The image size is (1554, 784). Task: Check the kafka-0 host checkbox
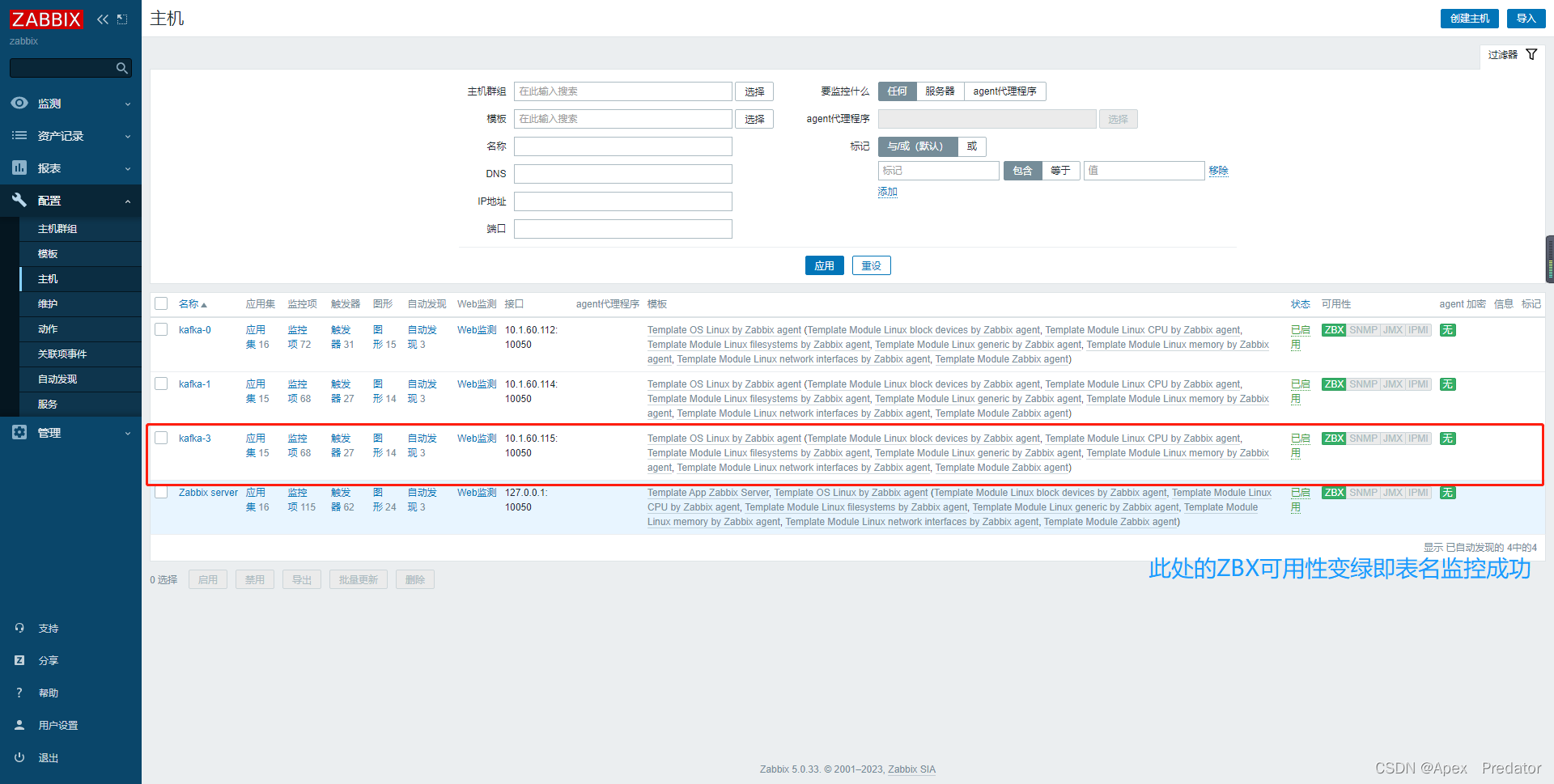[161, 329]
